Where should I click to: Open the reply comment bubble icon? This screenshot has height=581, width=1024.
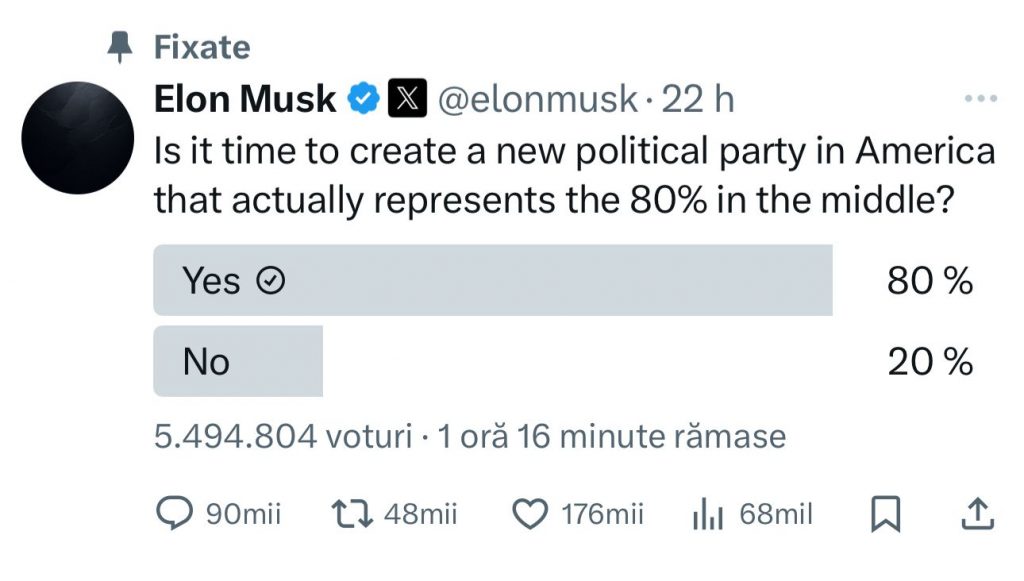coord(174,513)
